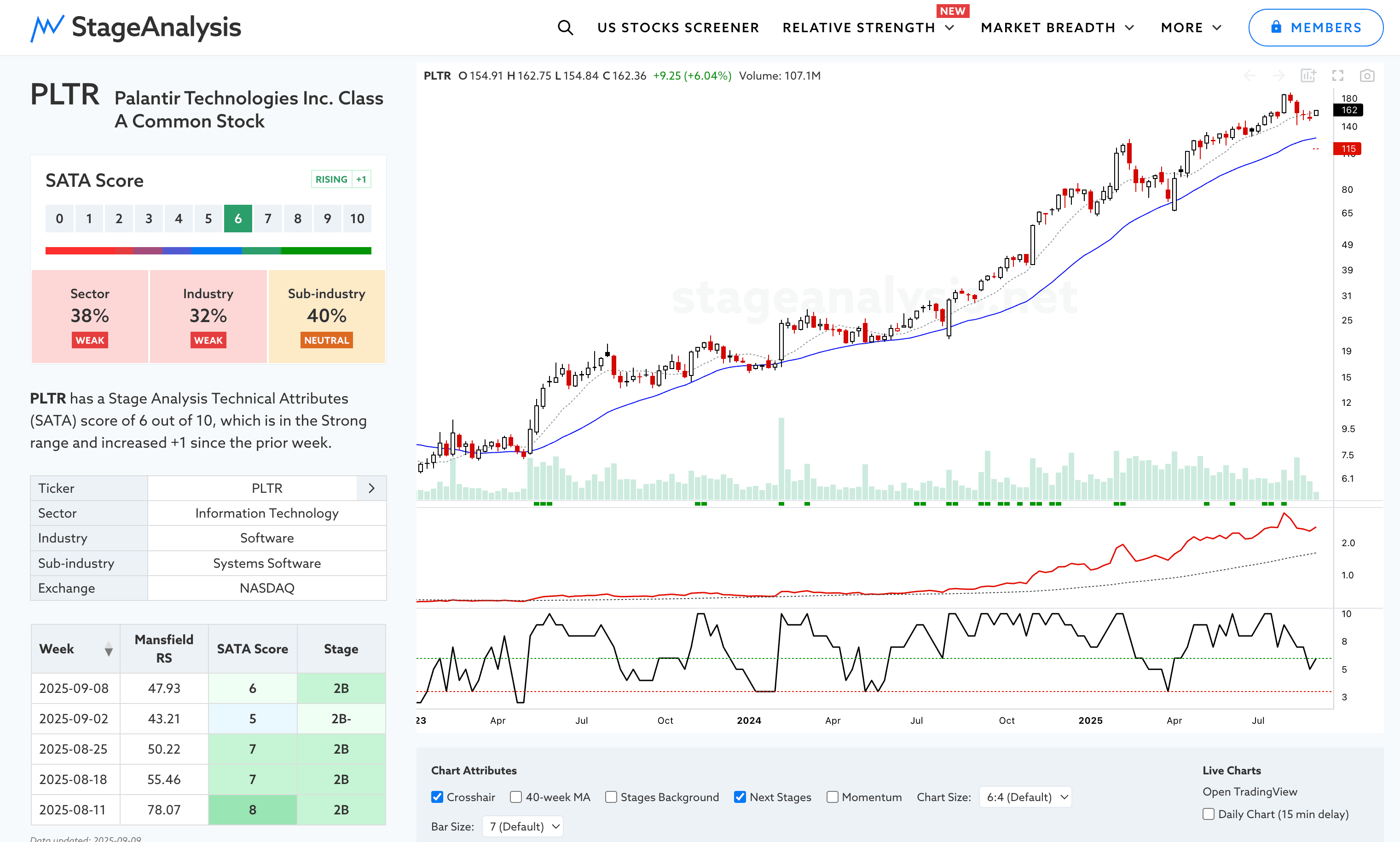Open the search magnifier icon
Image resolution: width=1400 pixels, height=842 pixels.
coord(565,27)
